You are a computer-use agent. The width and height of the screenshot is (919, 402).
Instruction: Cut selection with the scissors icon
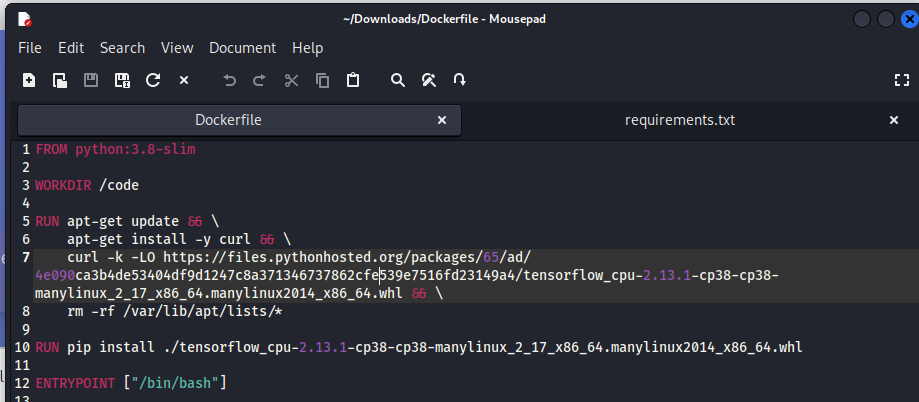pyautogui.click(x=291, y=80)
